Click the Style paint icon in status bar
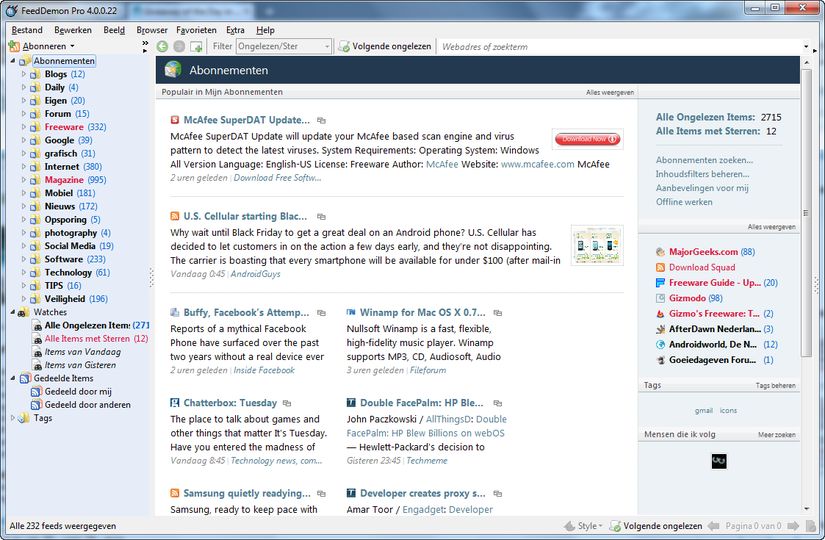Viewport: 825px width, 540px height. click(569, 526)
